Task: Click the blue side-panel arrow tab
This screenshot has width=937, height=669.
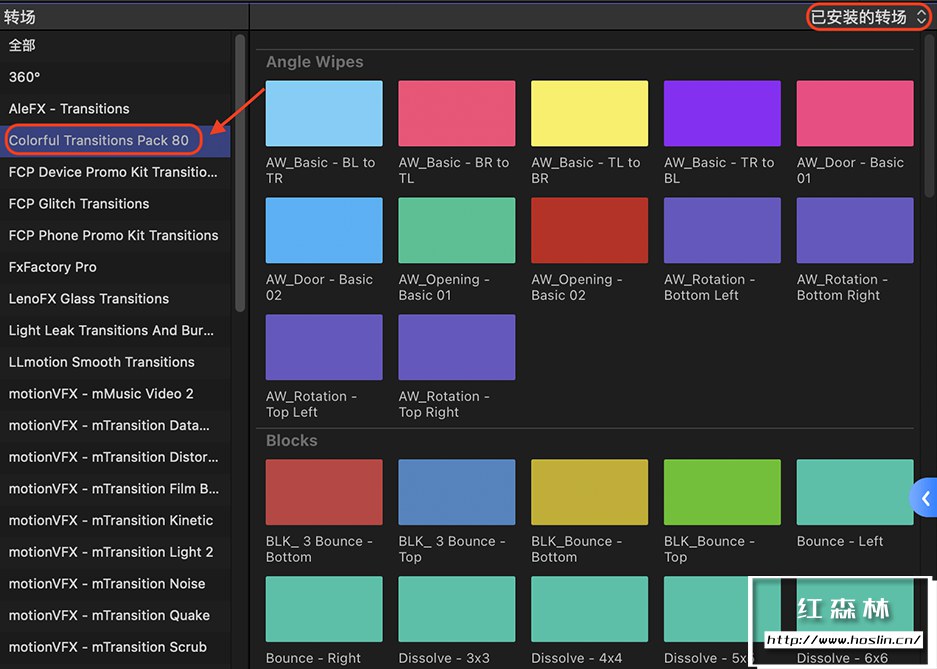Action: pyautogui.click(x=924, y=498)
